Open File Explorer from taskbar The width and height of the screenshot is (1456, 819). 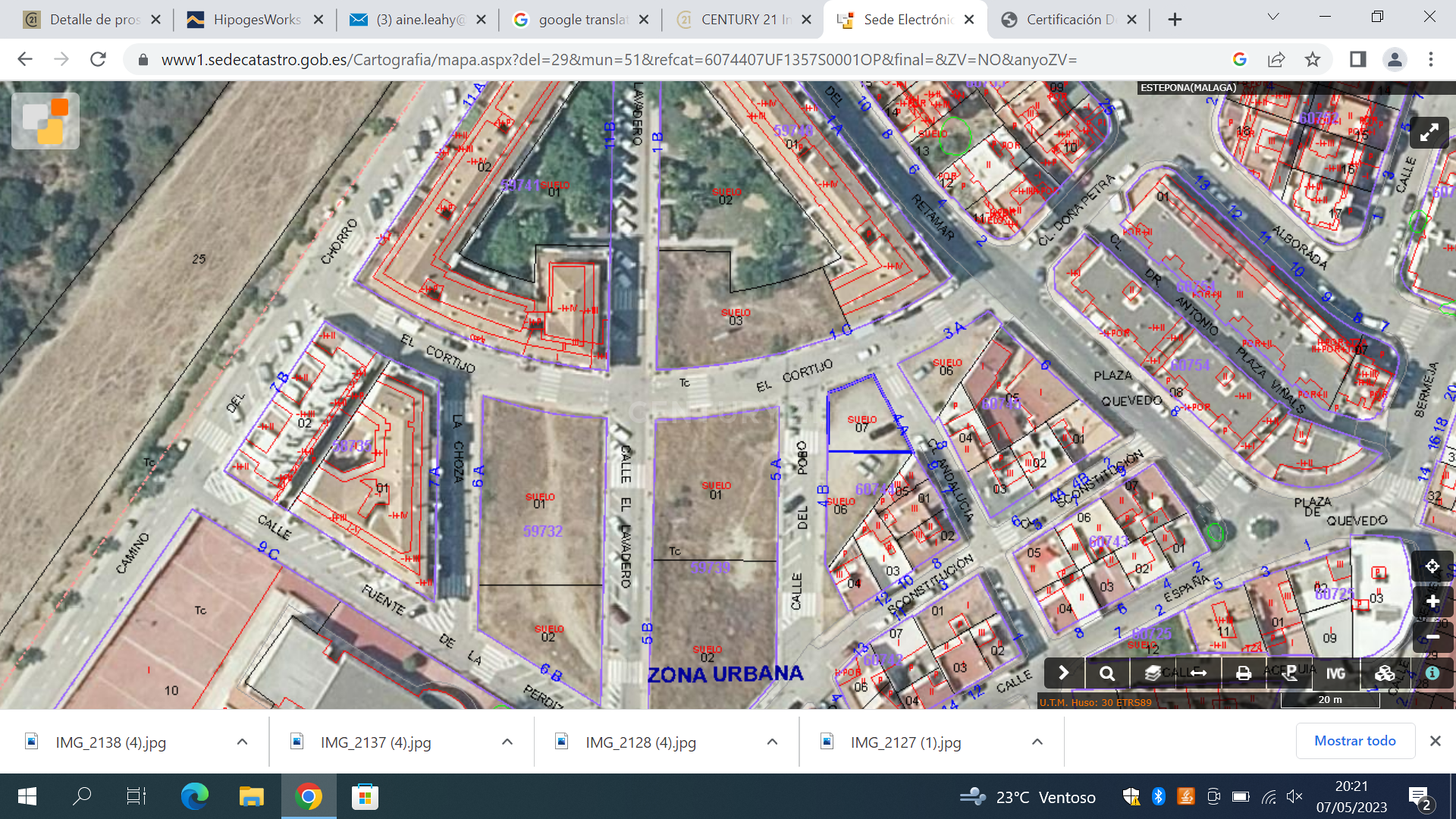(x=251, y=796)
